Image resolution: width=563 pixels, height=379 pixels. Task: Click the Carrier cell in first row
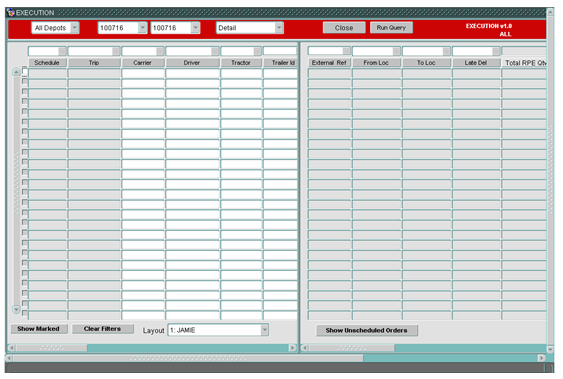pos(143,73)
